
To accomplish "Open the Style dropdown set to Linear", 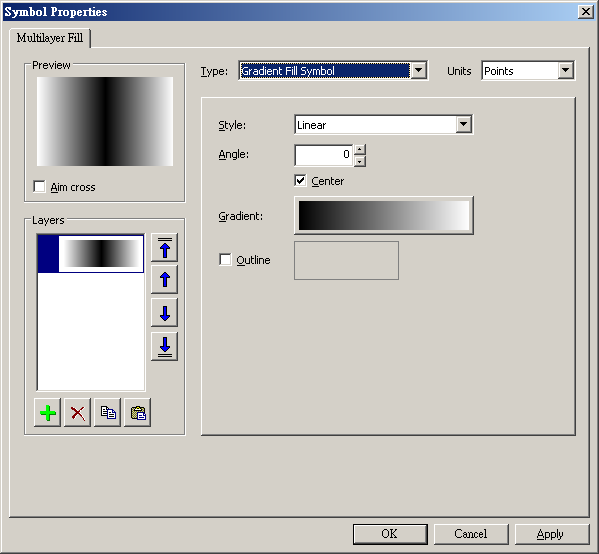I will point(463,124).
